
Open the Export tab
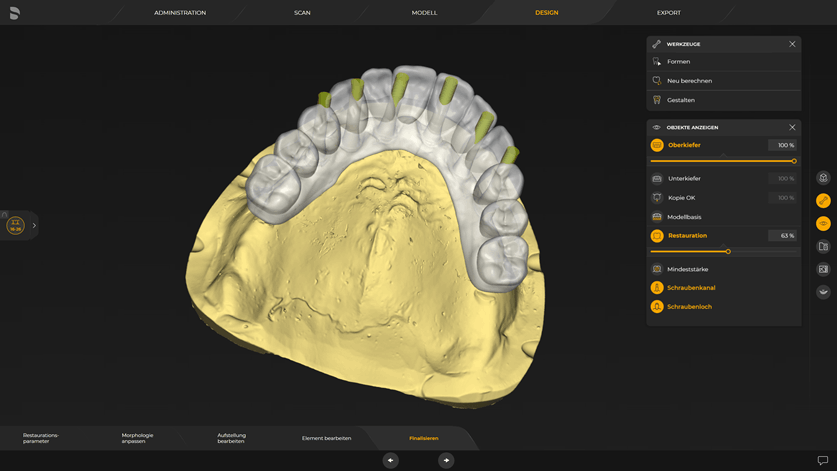coord(669,13)
